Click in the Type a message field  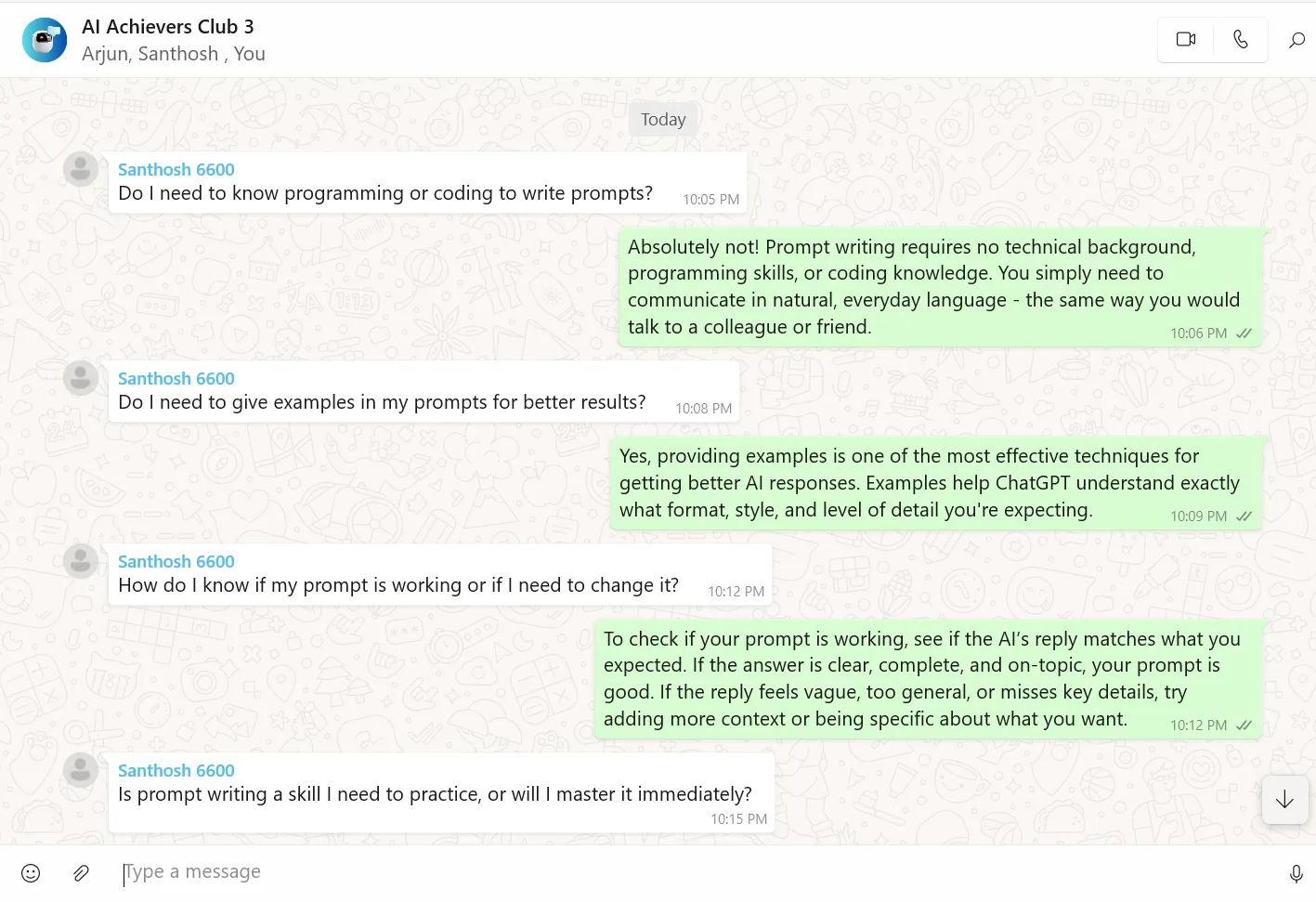(650, 872)
